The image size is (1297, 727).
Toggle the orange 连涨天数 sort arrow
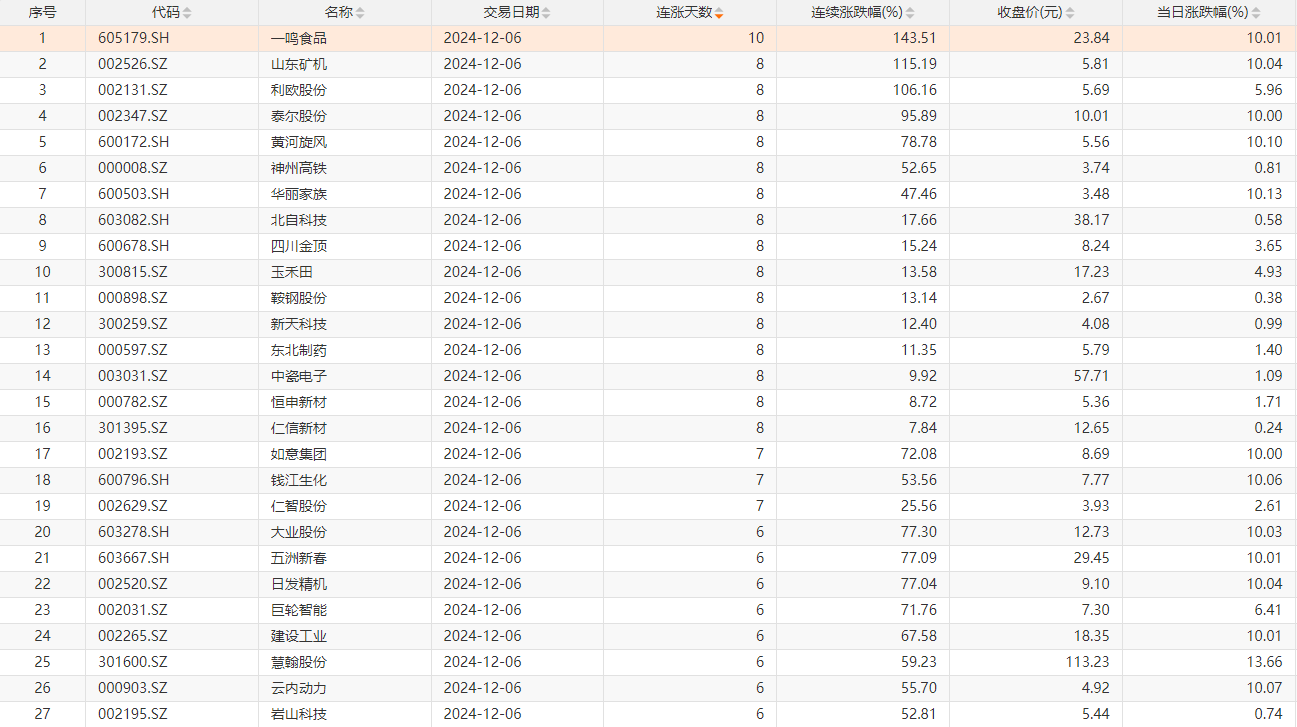(719, 13)
